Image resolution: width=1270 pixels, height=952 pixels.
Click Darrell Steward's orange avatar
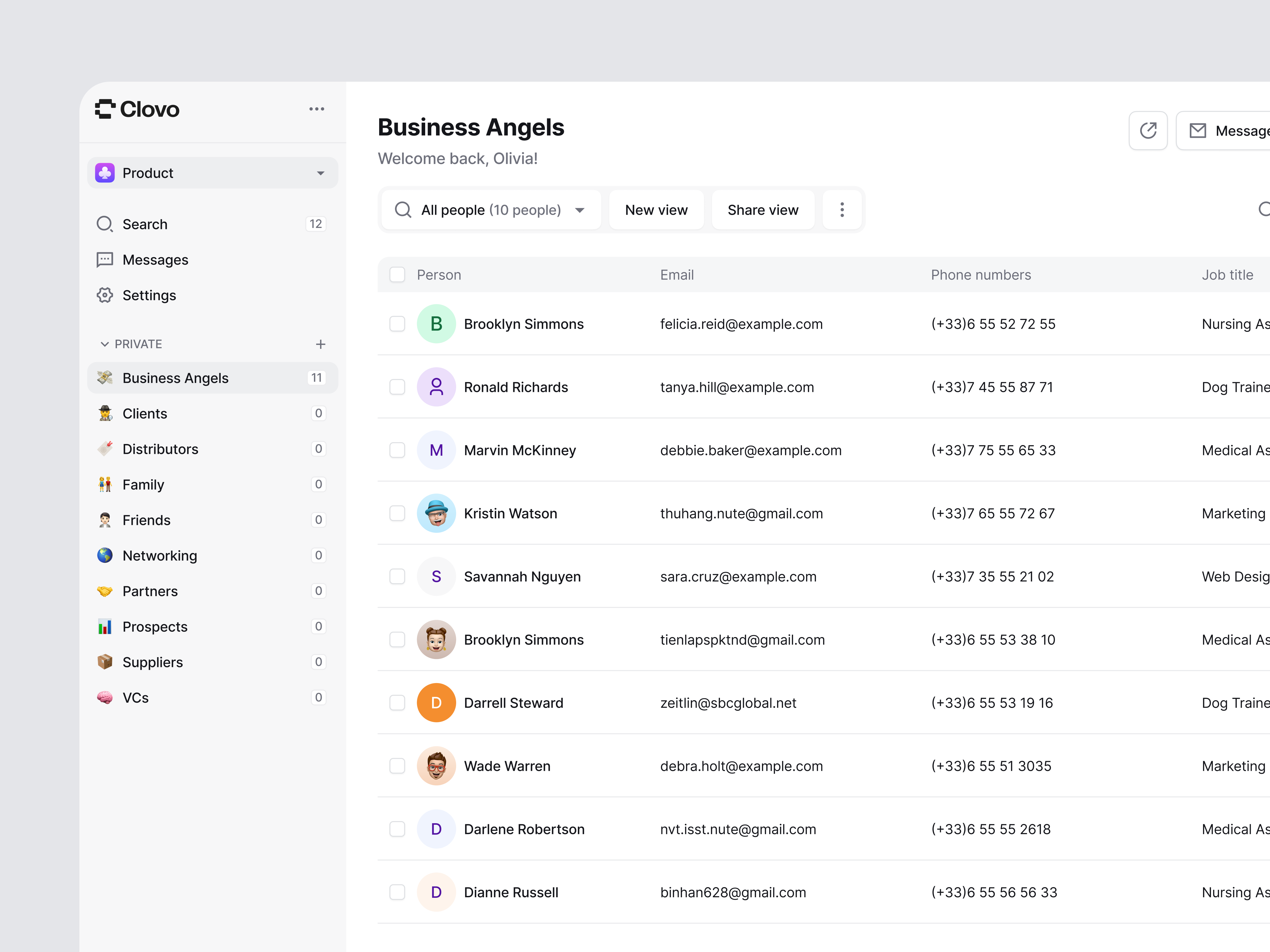[436, 702]
